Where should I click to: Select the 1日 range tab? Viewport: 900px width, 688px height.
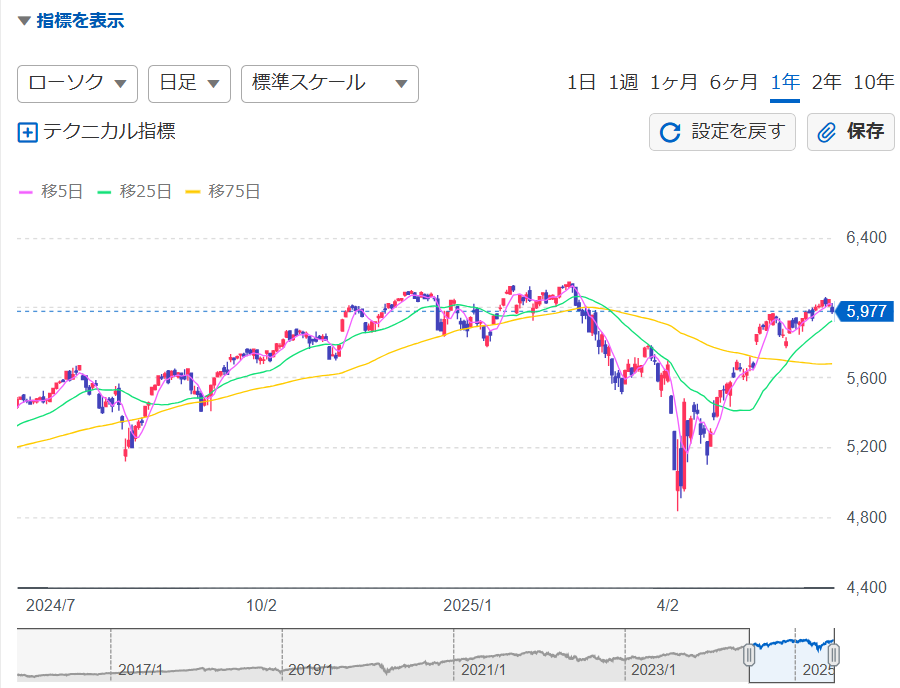581,83
